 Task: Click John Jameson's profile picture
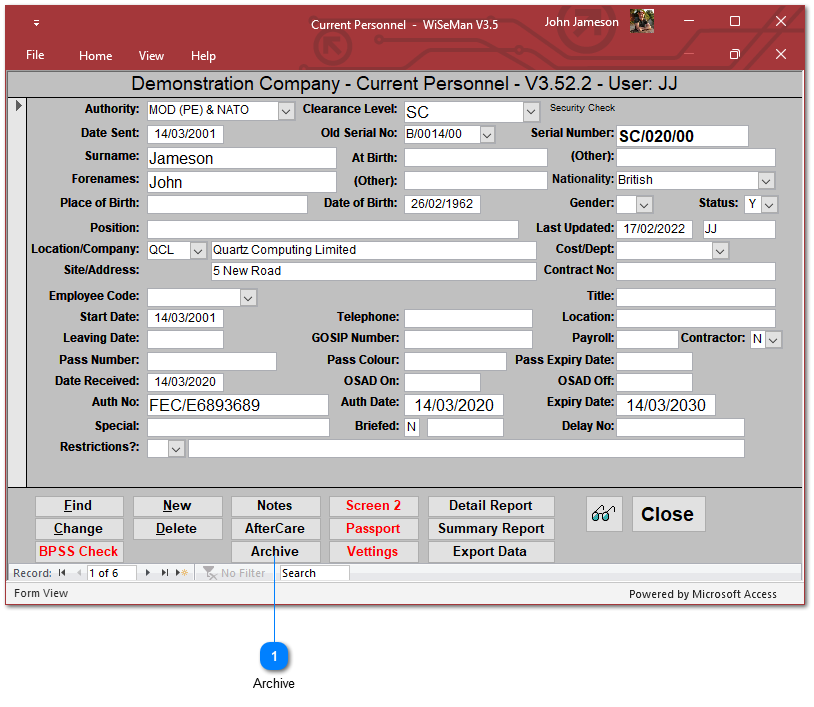coord(642,22)
